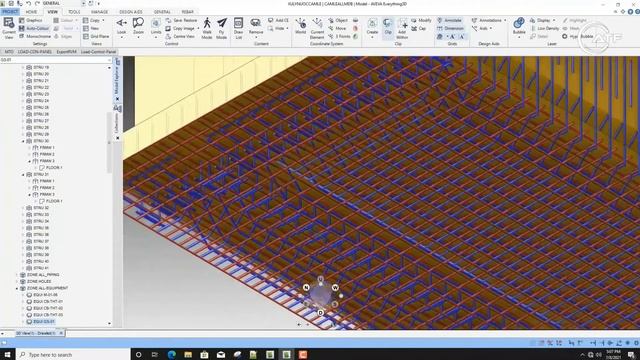Switch to the MANAGE ribbon tab
Screen dimensions: 640x360
point(99,12)
